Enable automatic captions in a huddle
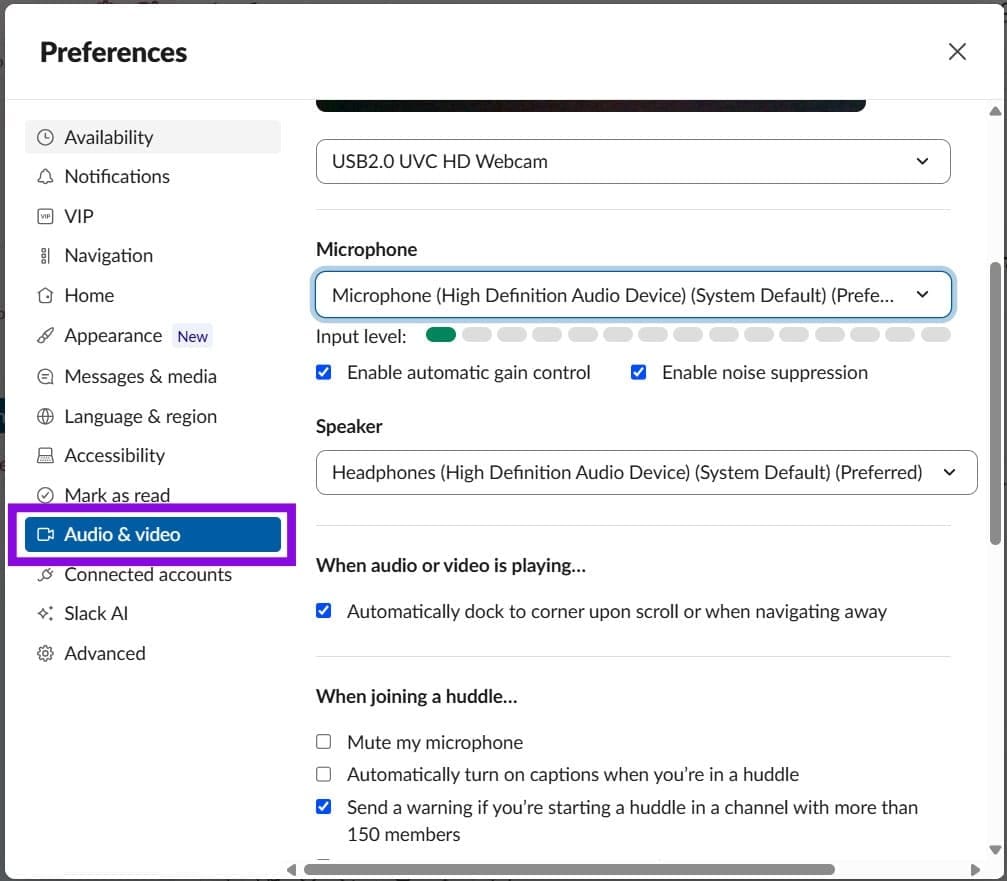The width and height of the screenshot is (1007, 881). pyautogui.click(x=324, y=774)
